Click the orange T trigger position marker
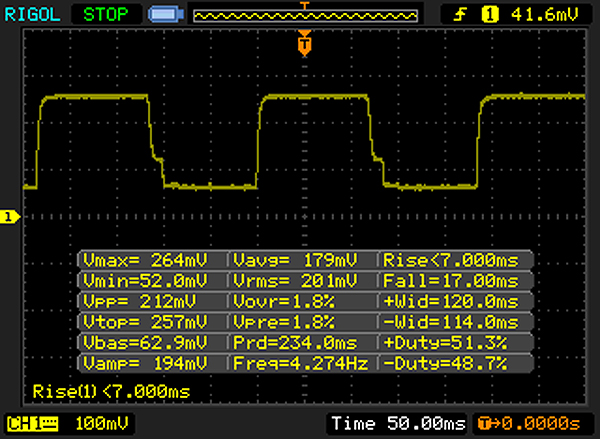Screen dimensions: 600x439 tap(305, 44)
